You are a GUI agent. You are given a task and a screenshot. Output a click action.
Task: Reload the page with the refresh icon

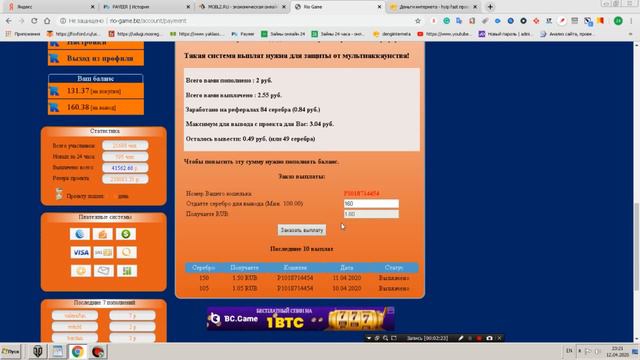pyautogui.click(x=34, y=20)
